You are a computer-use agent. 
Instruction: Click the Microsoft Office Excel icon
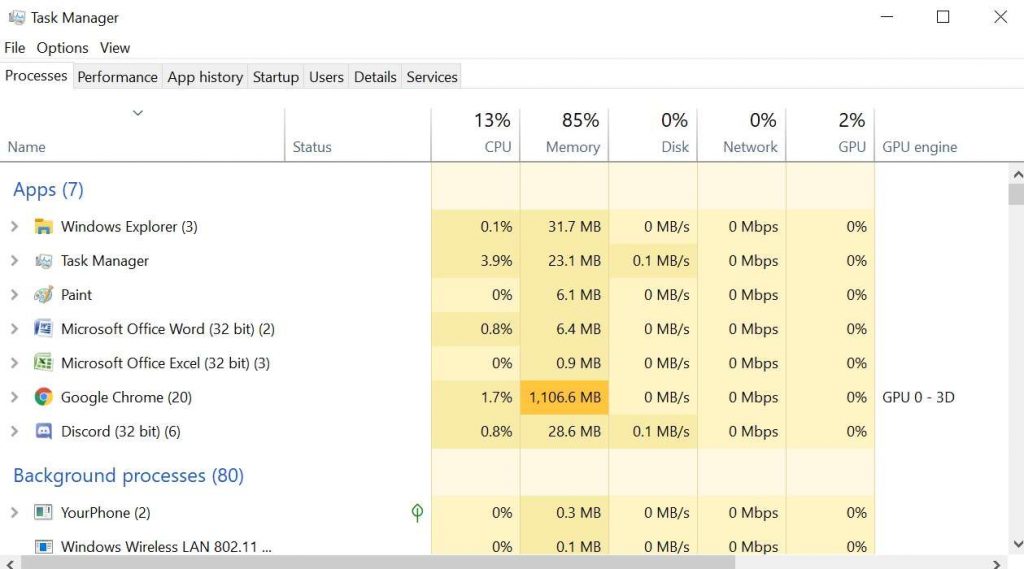click(43, 363)
